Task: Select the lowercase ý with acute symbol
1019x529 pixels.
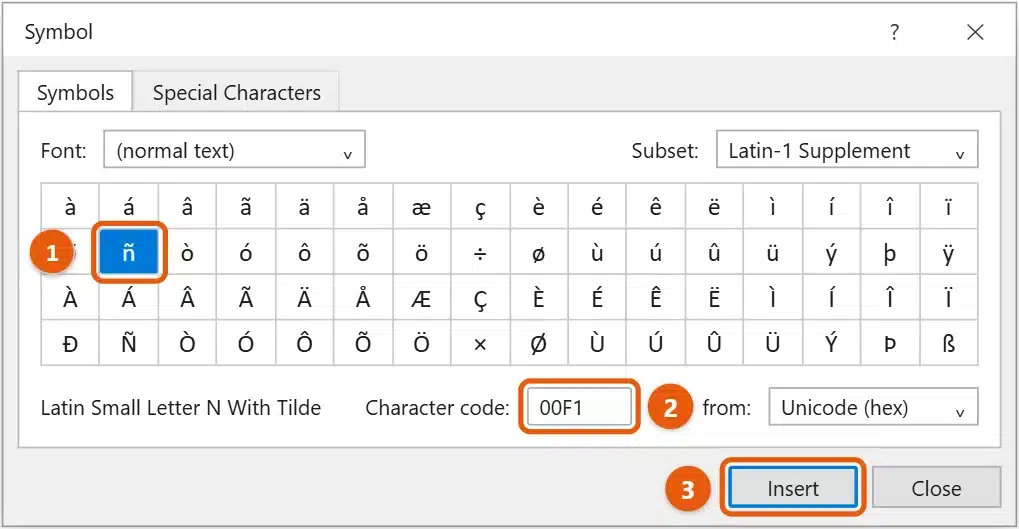Action: pos(831,252)
